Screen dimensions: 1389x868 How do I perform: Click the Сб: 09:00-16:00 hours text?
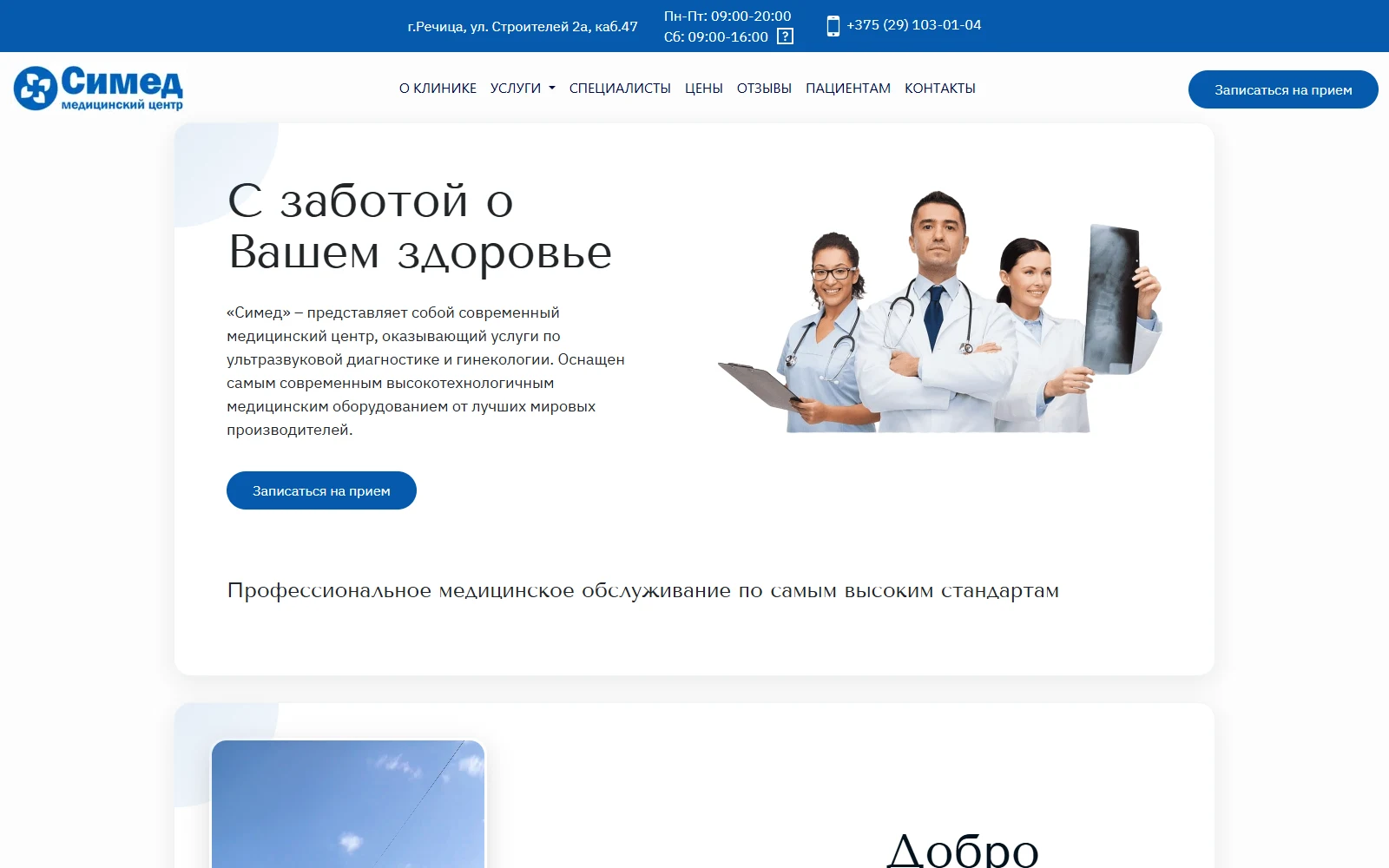[716, 37]
